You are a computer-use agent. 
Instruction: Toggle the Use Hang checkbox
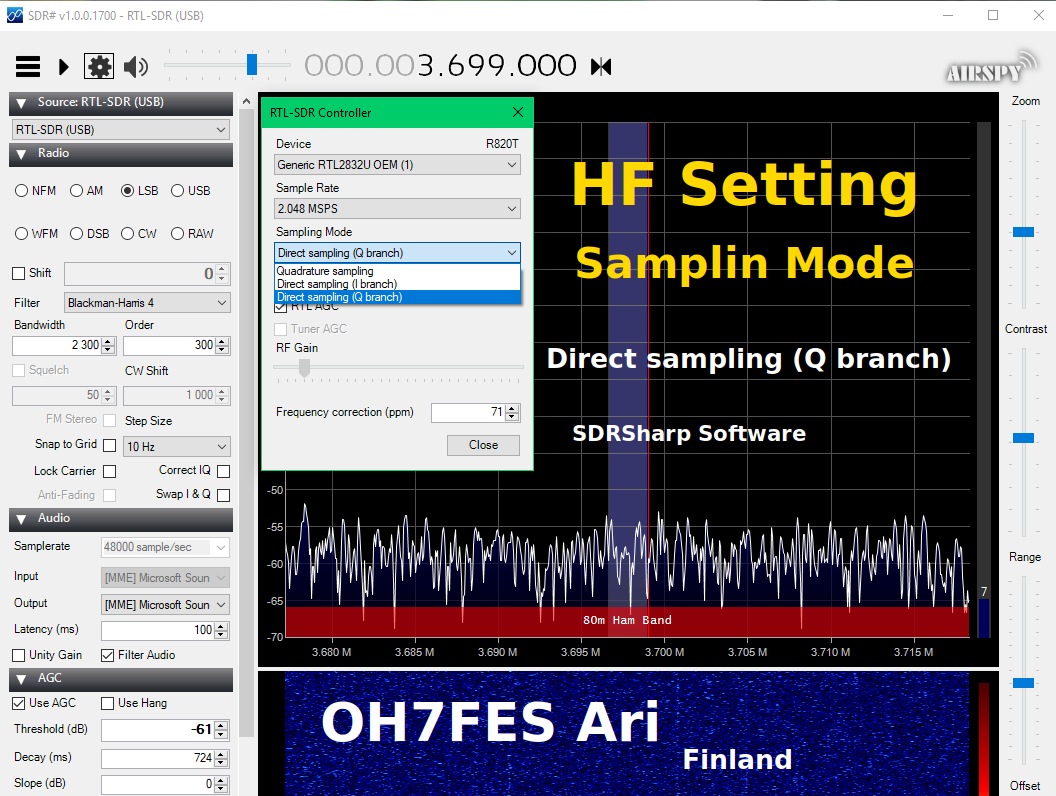click(x=108, y=704)
